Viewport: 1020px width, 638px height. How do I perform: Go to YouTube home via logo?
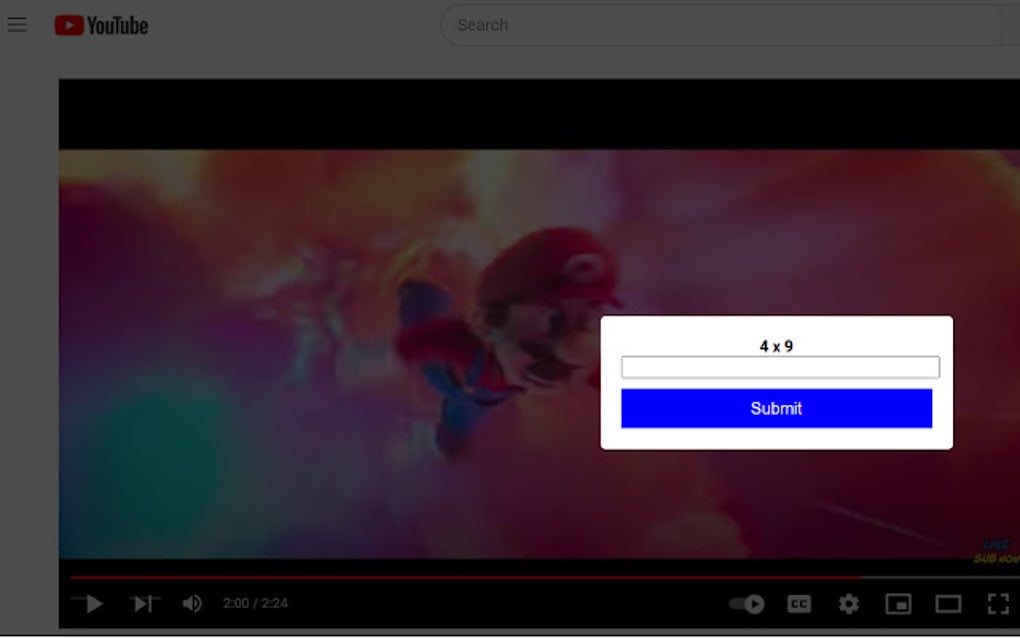101,25
